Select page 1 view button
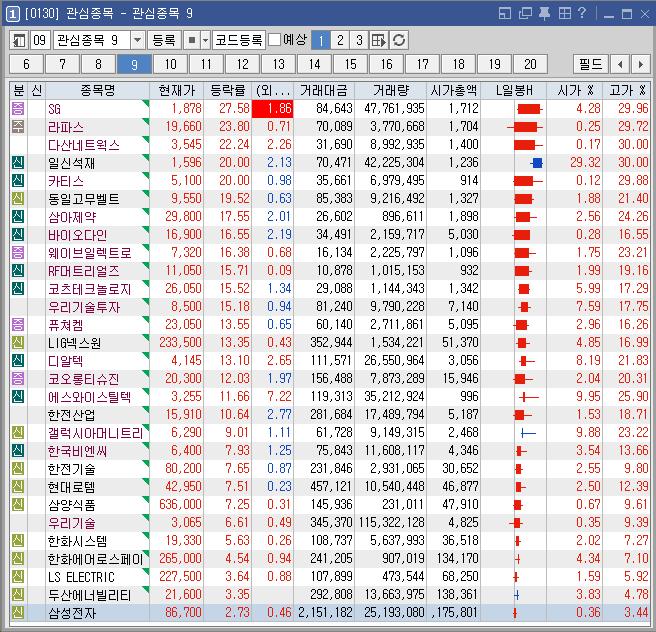 point(321,41)
